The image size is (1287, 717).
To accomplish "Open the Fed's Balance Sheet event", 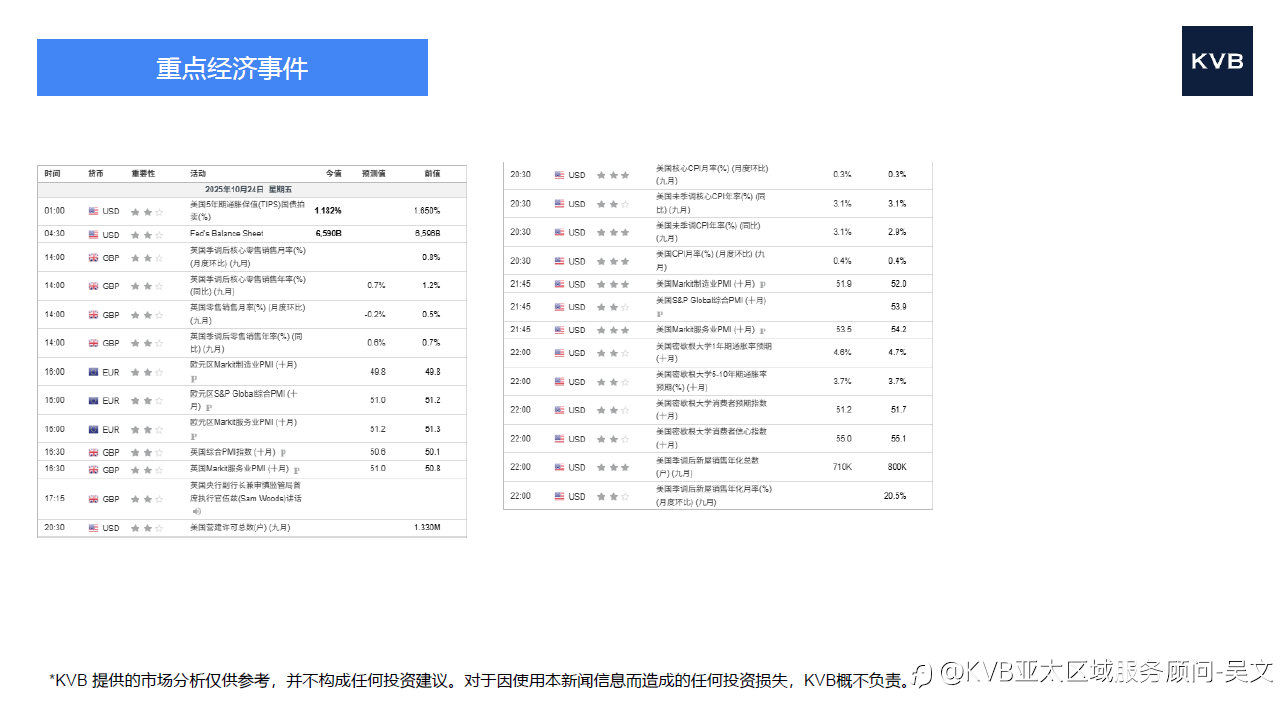I will [227, 233].
